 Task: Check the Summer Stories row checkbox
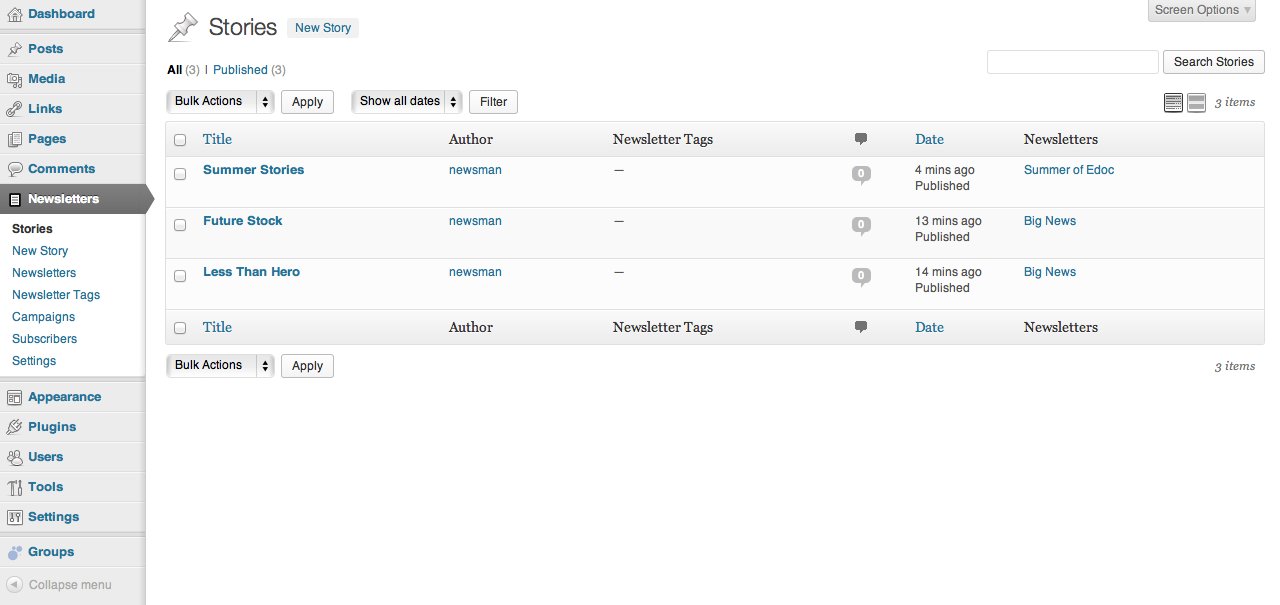coord(180,174)
